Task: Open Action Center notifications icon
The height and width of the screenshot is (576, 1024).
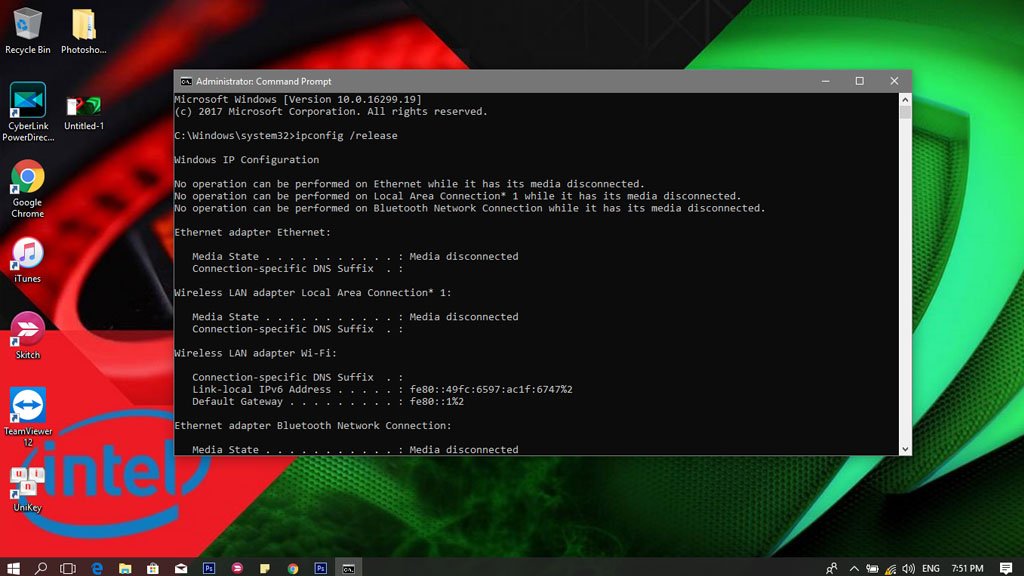Action: [1006, 568]
